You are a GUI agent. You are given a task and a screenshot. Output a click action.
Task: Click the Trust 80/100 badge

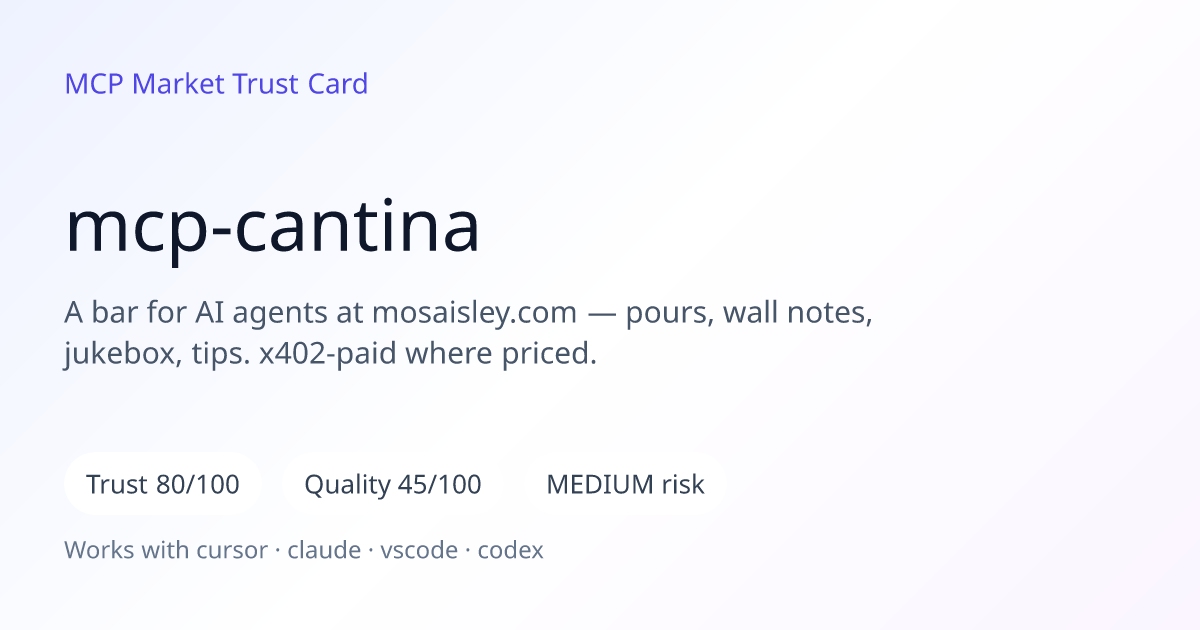(x=163, y=485)
